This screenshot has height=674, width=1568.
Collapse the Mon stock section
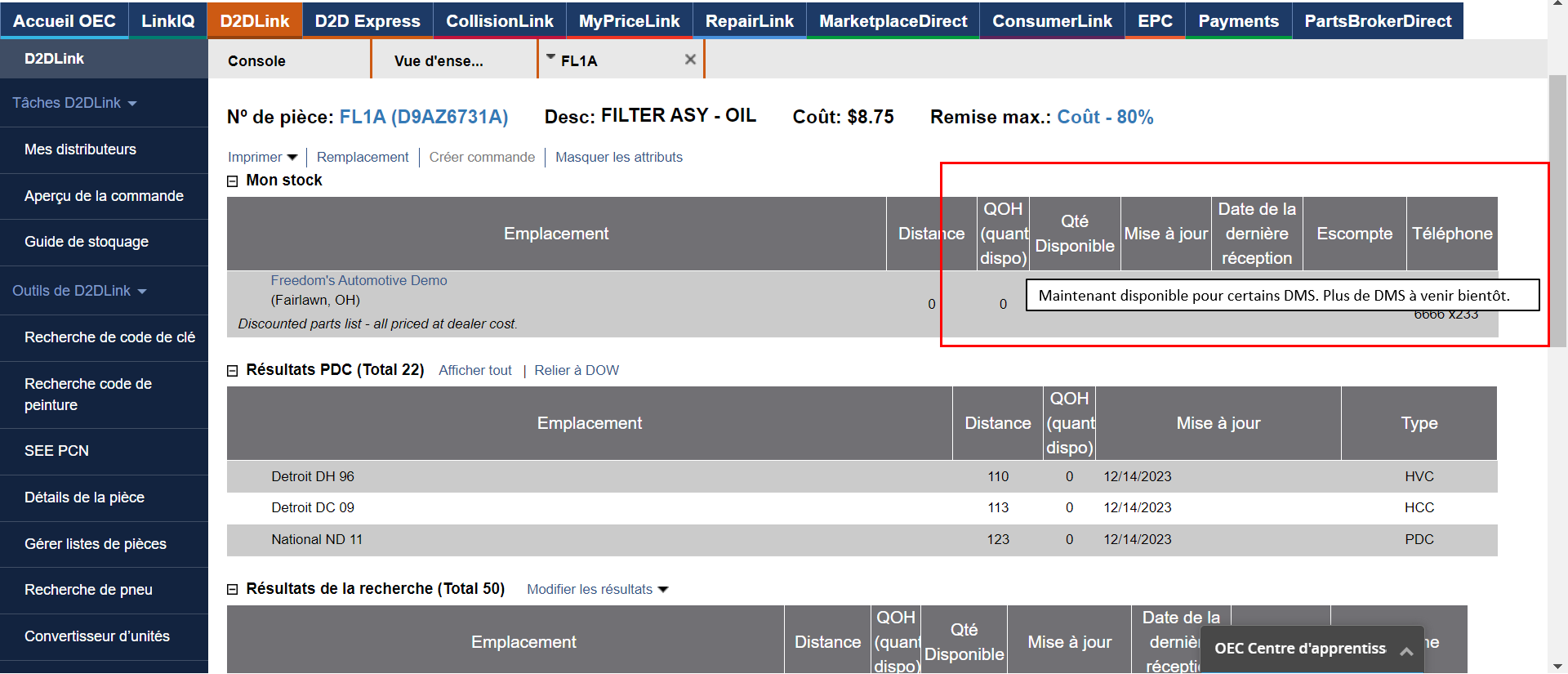[233, 181]
